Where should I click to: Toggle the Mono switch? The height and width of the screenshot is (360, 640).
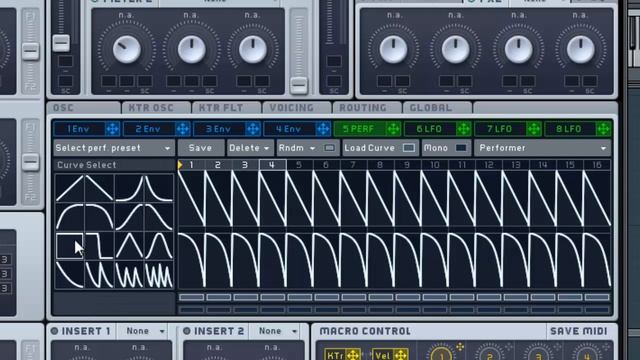point(461,148)
